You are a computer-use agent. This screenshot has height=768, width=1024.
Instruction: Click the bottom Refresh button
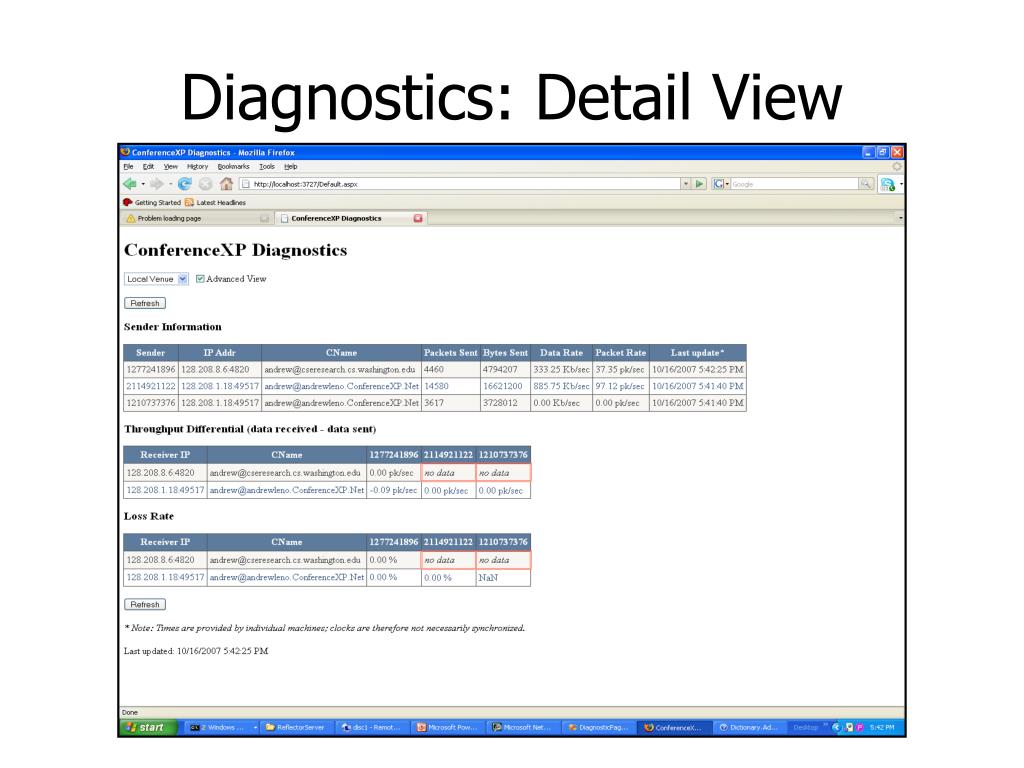pos(145,605)
